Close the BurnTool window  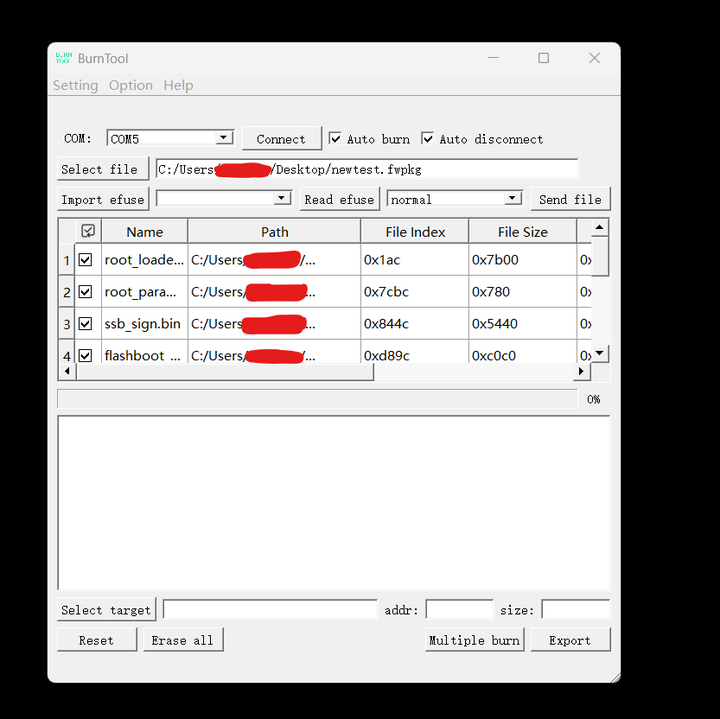[x=595, y=58]
